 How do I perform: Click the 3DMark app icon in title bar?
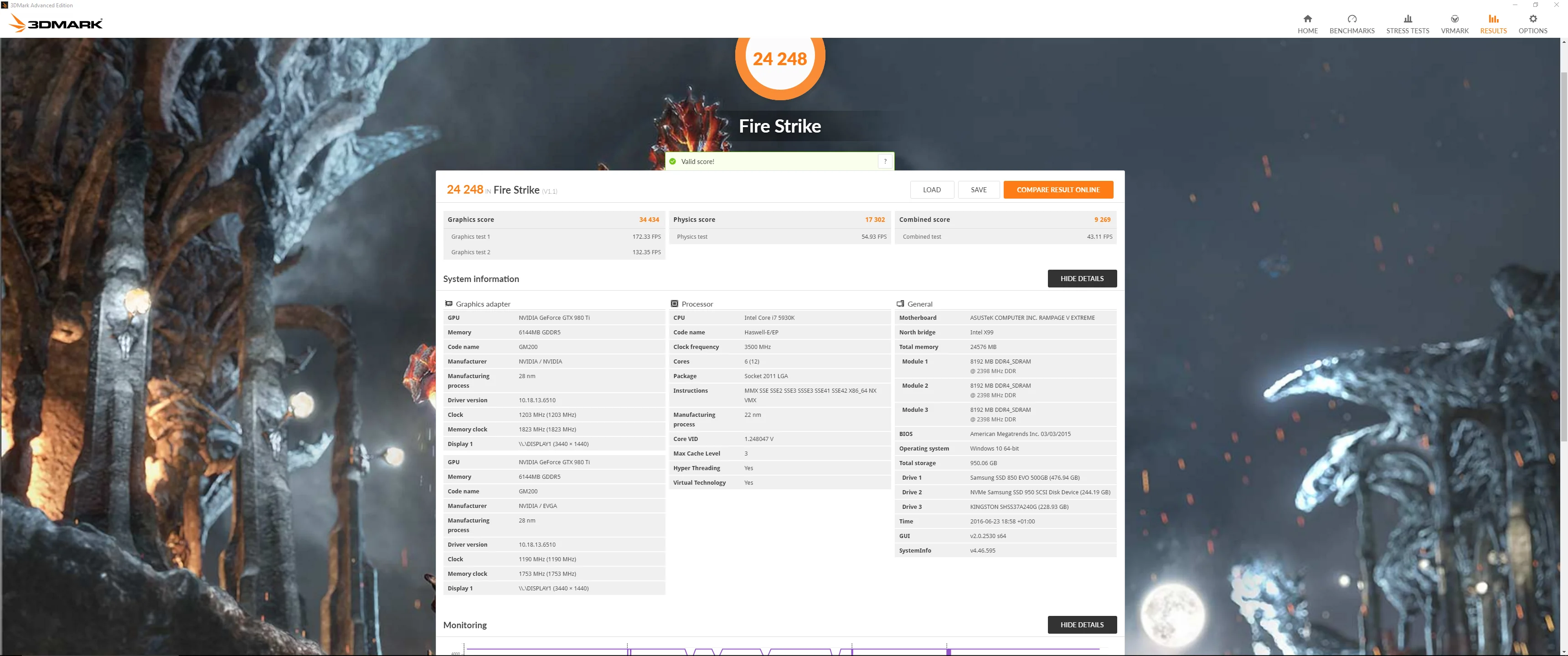[x=5, y=5]
